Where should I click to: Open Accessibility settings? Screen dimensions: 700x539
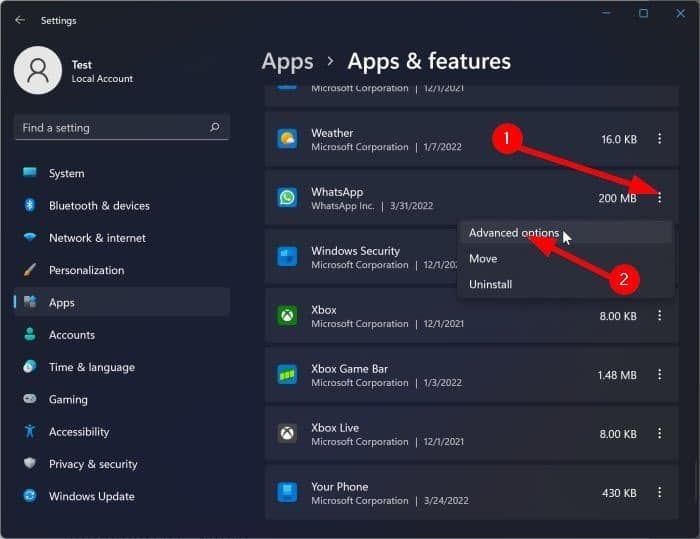79,432
